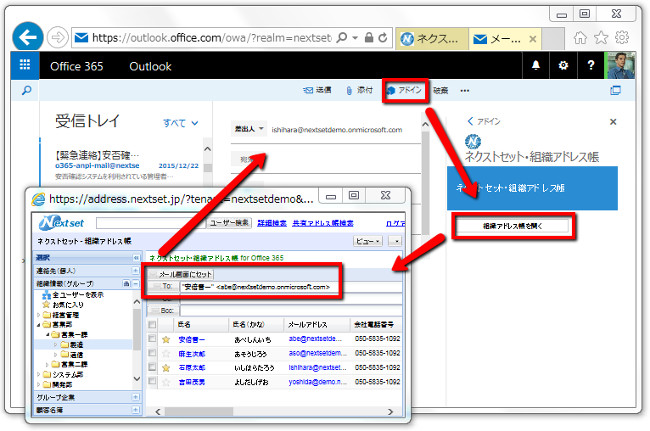Click the 破棄 discard button
This screenshot has height=431, width=650.
coord(440,90)
